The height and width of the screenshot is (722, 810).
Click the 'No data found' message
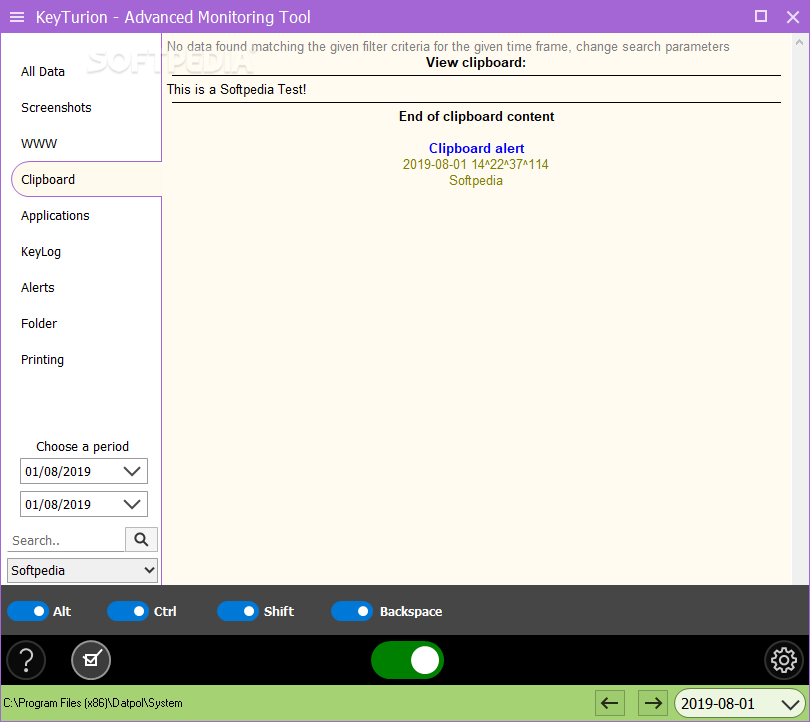448,46
